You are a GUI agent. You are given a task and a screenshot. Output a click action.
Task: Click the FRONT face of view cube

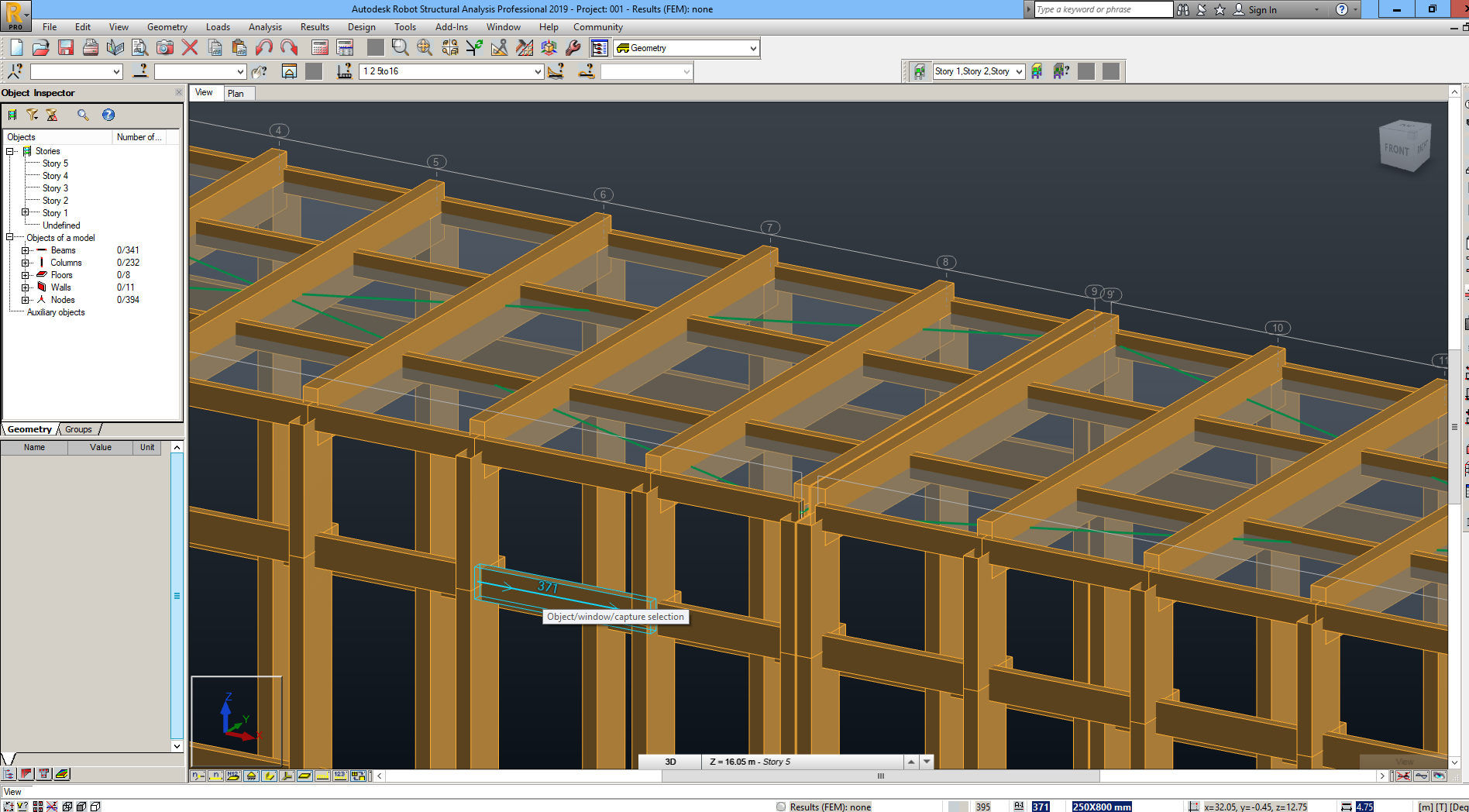[x=1396, y=149]
